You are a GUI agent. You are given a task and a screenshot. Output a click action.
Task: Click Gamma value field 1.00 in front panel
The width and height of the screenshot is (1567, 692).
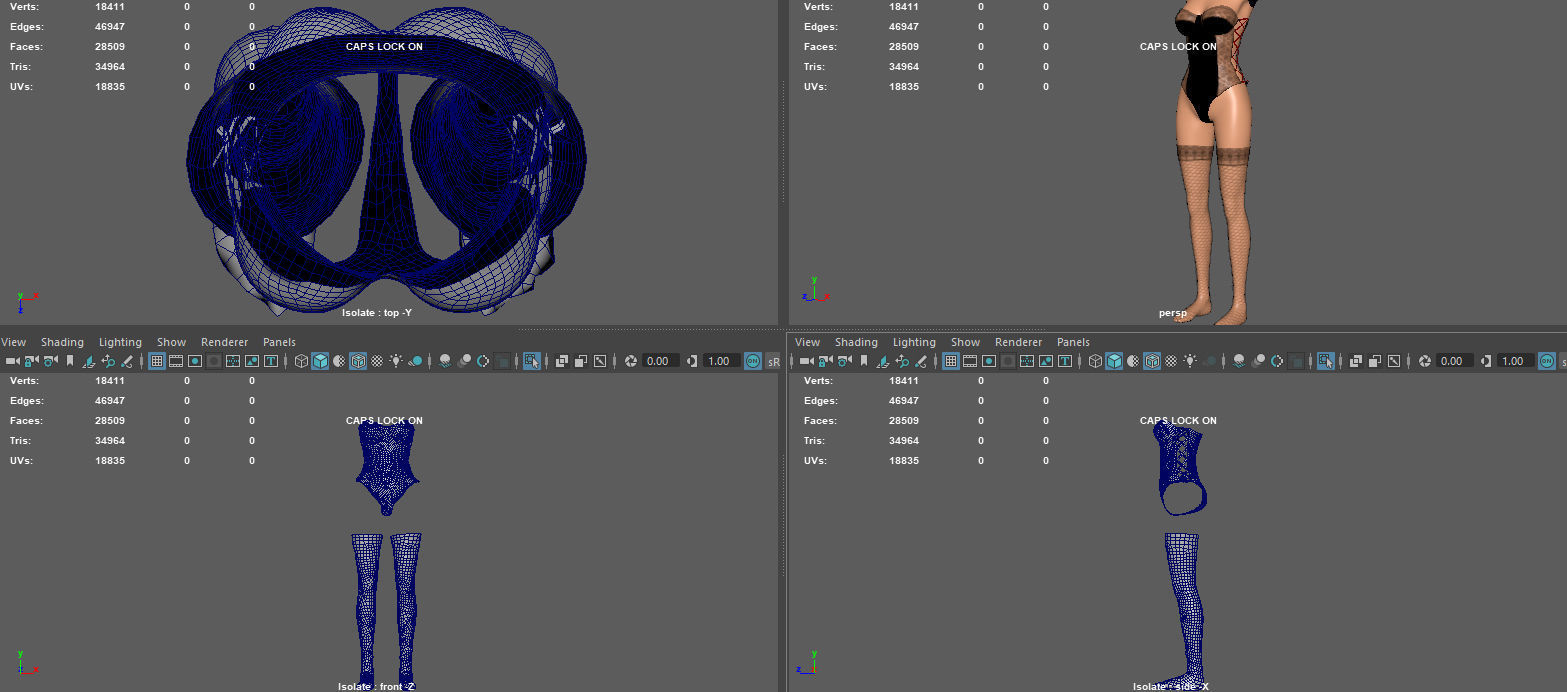coord(721,361)
